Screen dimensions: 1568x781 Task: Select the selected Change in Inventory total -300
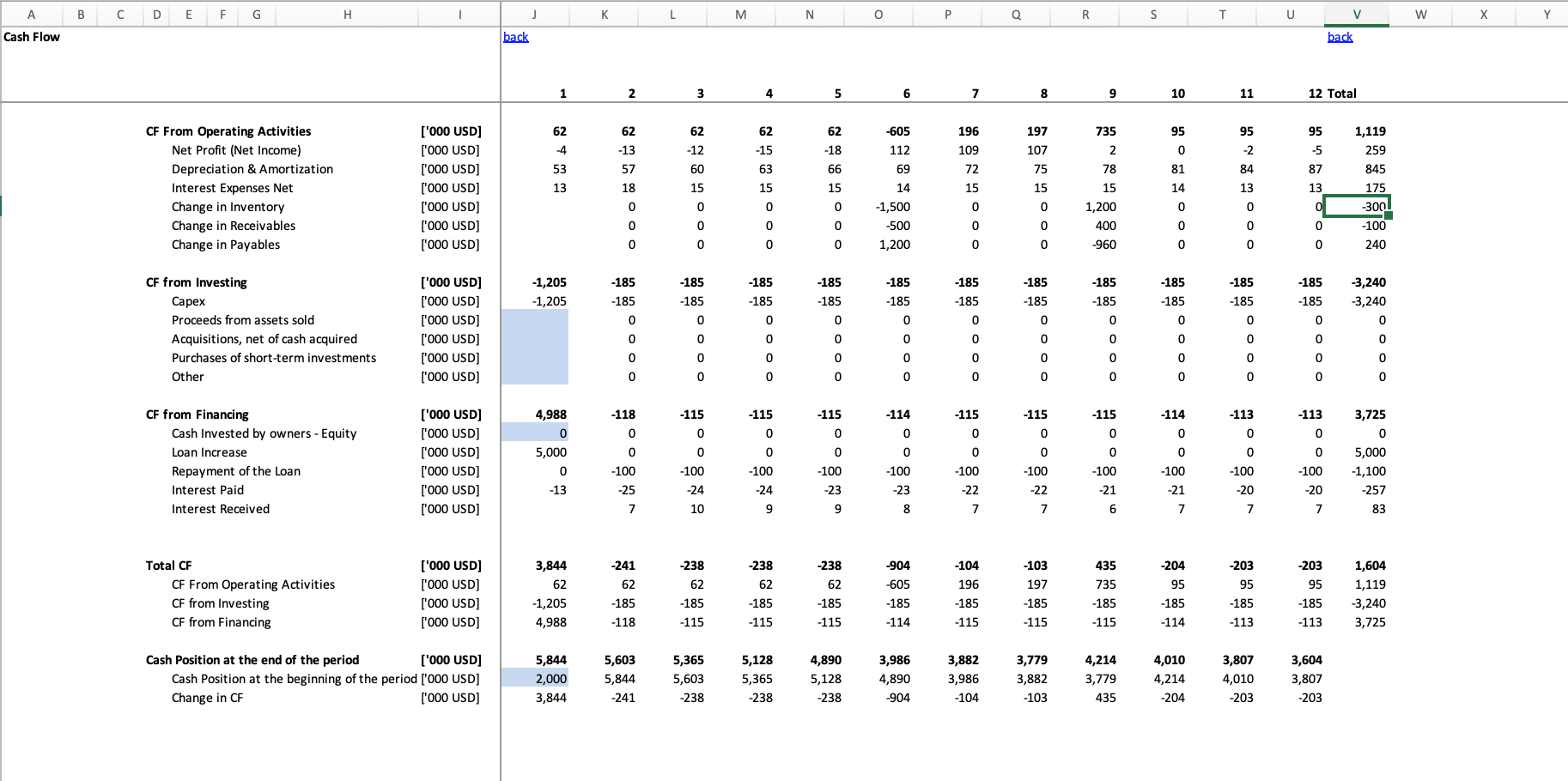point(1357,207)
